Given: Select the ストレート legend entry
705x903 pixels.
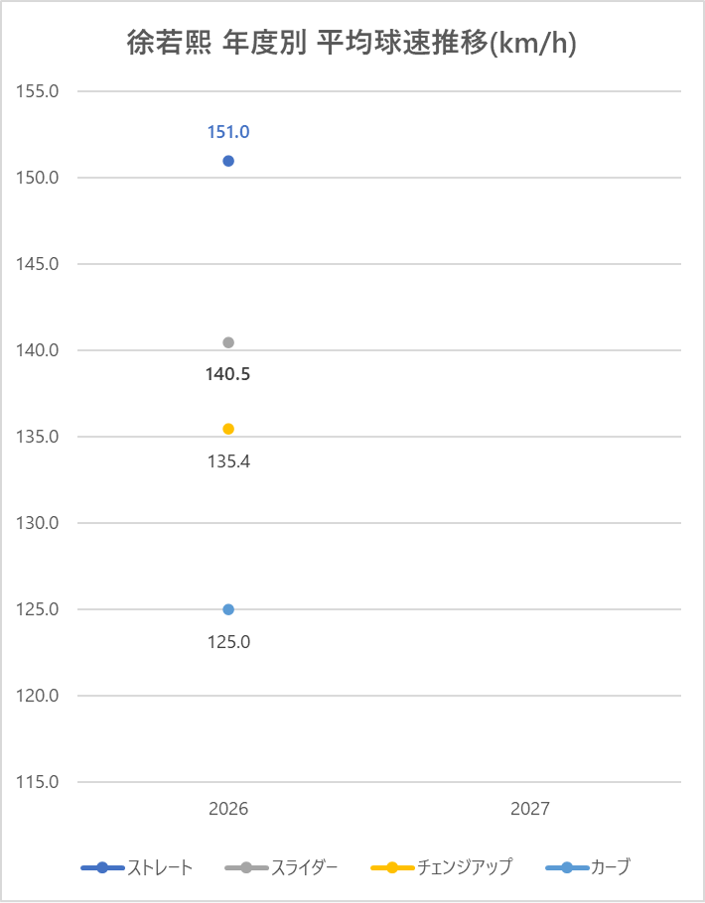Looking at the screenshot, I should [x=138, y=867].
